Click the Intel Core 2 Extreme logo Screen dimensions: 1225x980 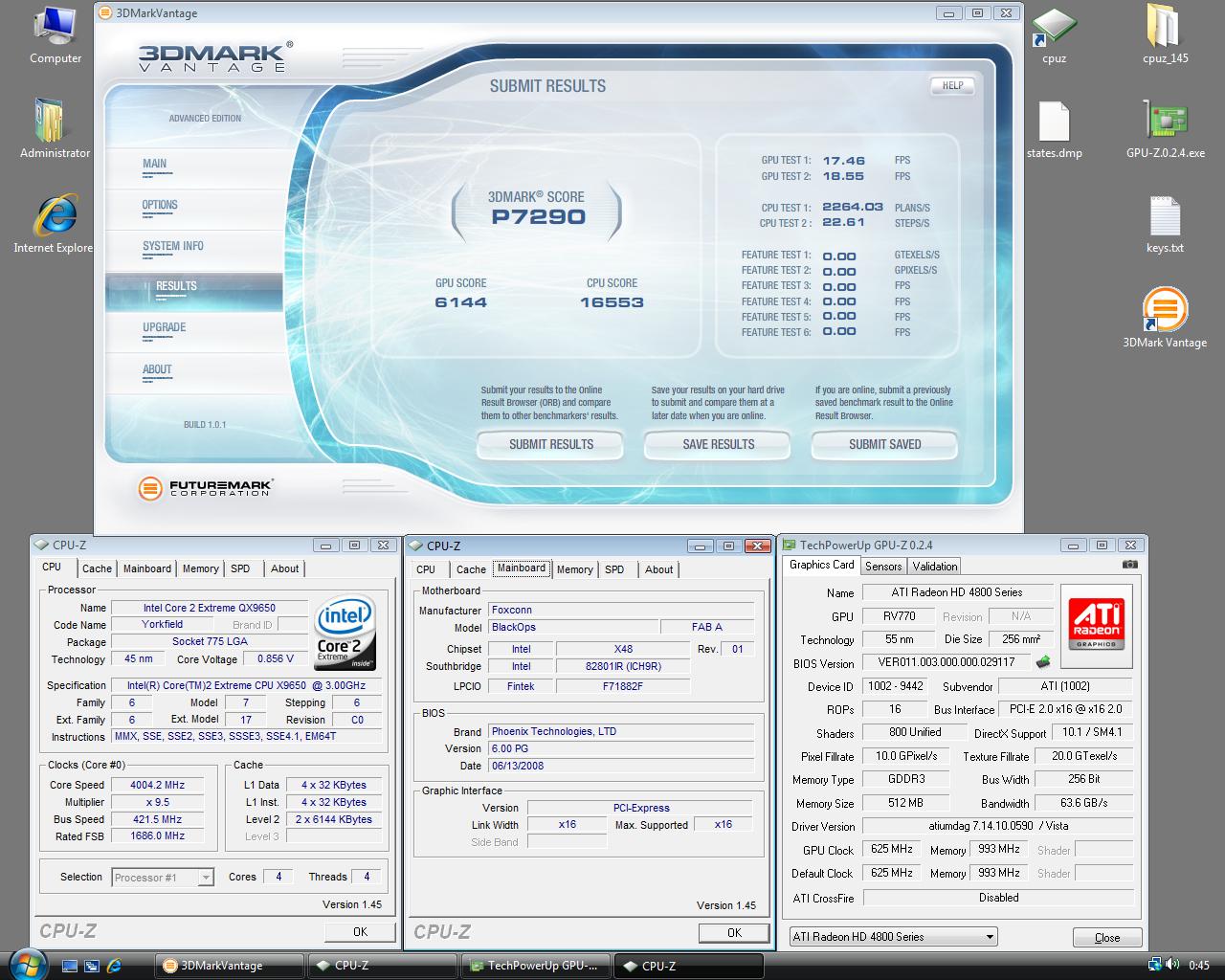pyautogui.click(x=345, y=634)
